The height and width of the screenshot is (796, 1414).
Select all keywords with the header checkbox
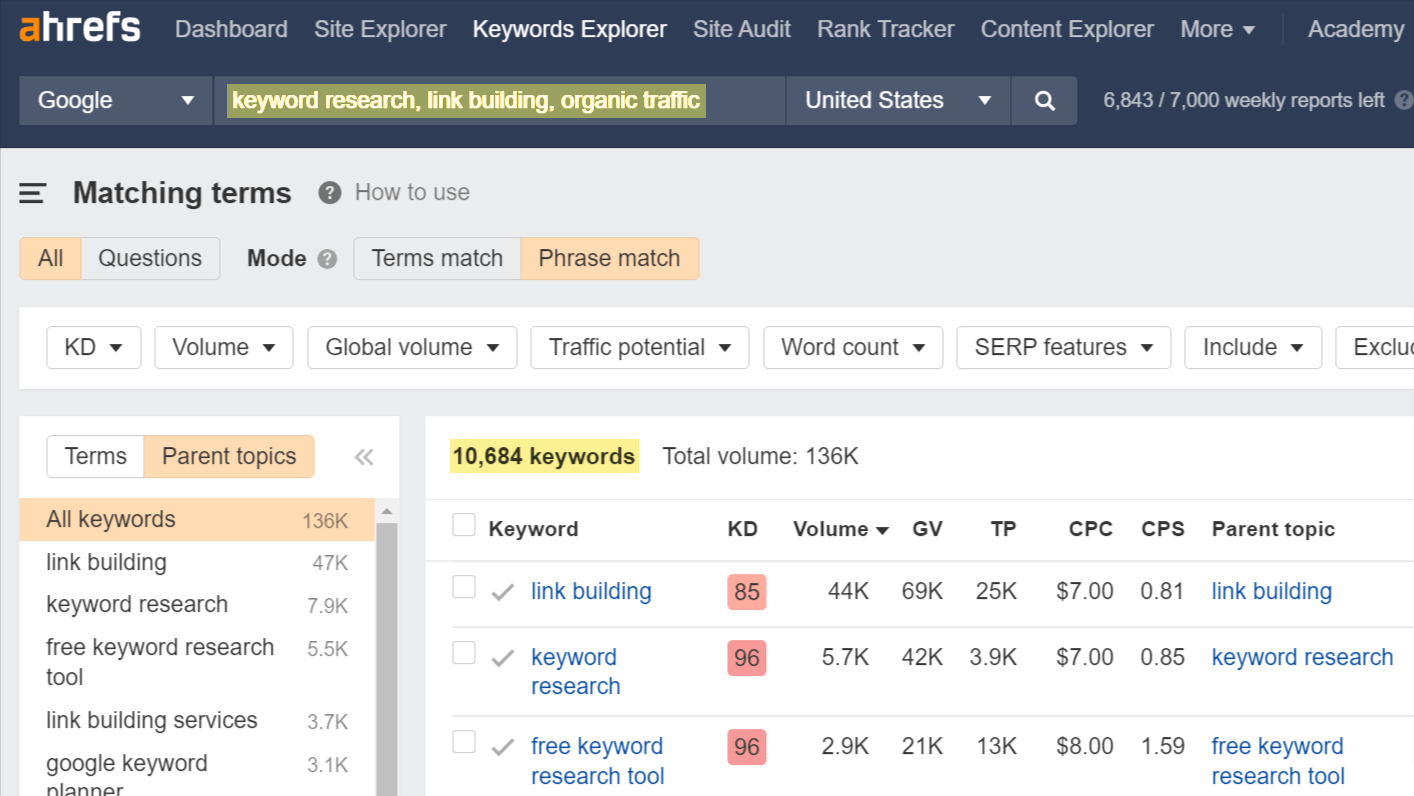pyautogui.click(x=463, y=524)
